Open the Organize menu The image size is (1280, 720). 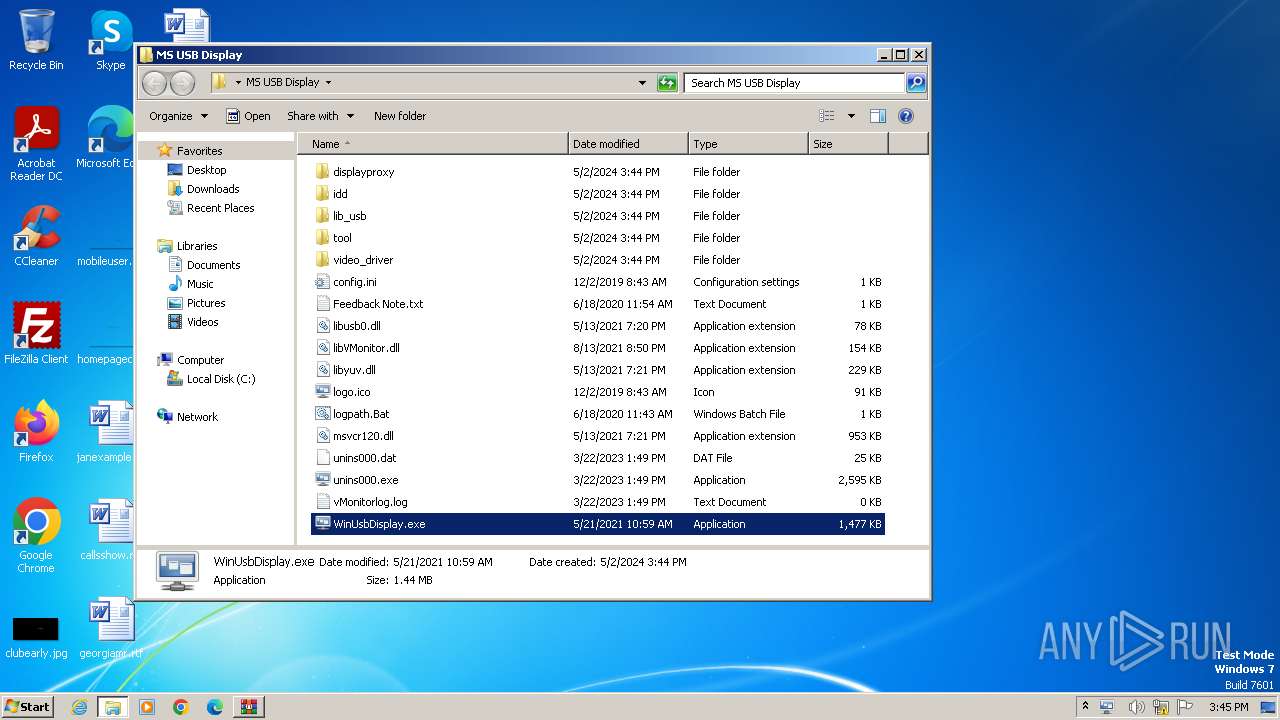coord(178,116)
